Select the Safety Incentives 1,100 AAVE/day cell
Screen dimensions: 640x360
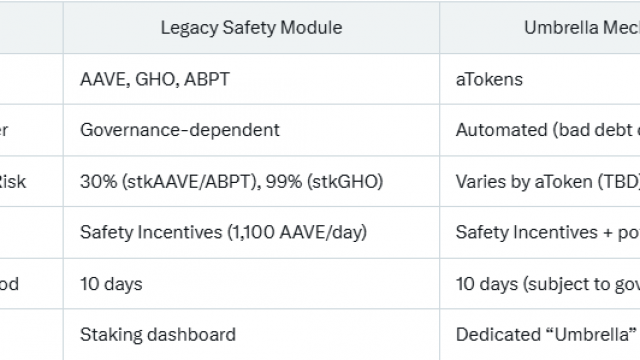coord(251,232)
